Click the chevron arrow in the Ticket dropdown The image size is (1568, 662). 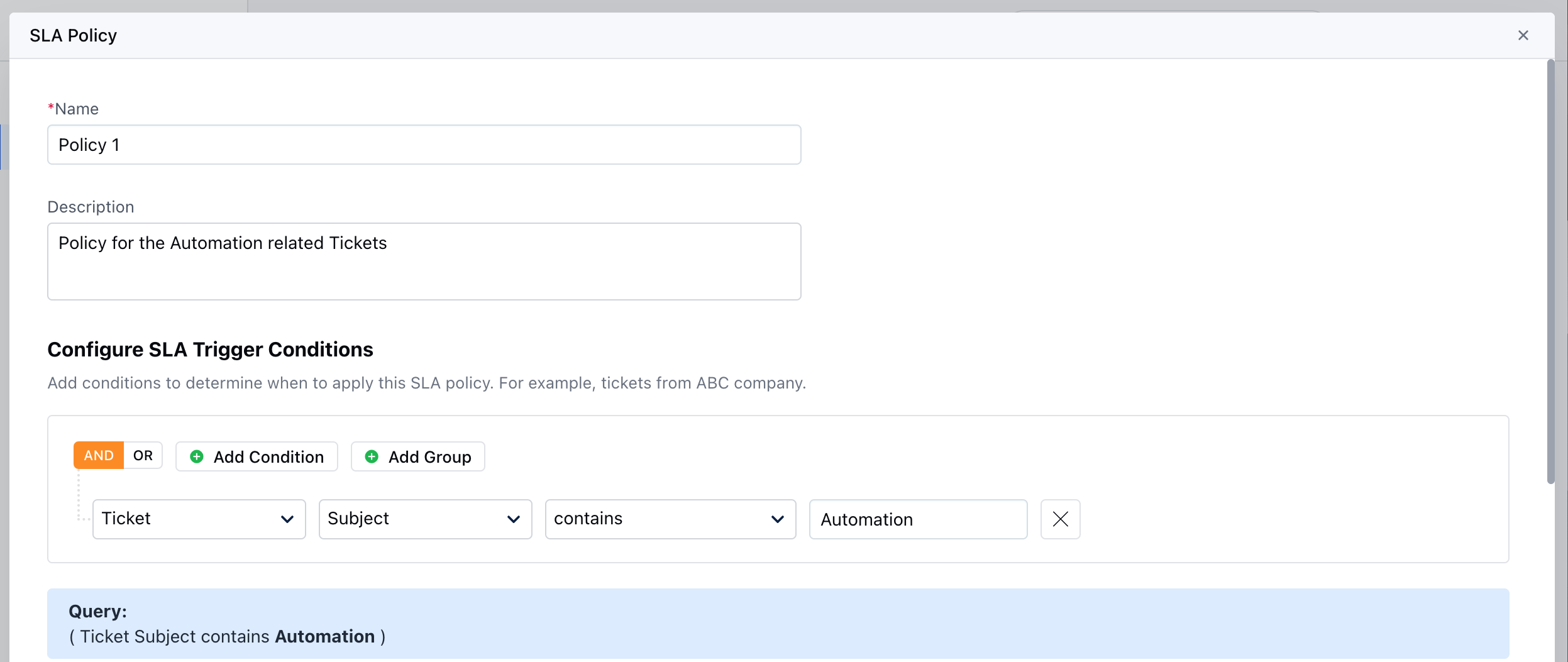287,519
